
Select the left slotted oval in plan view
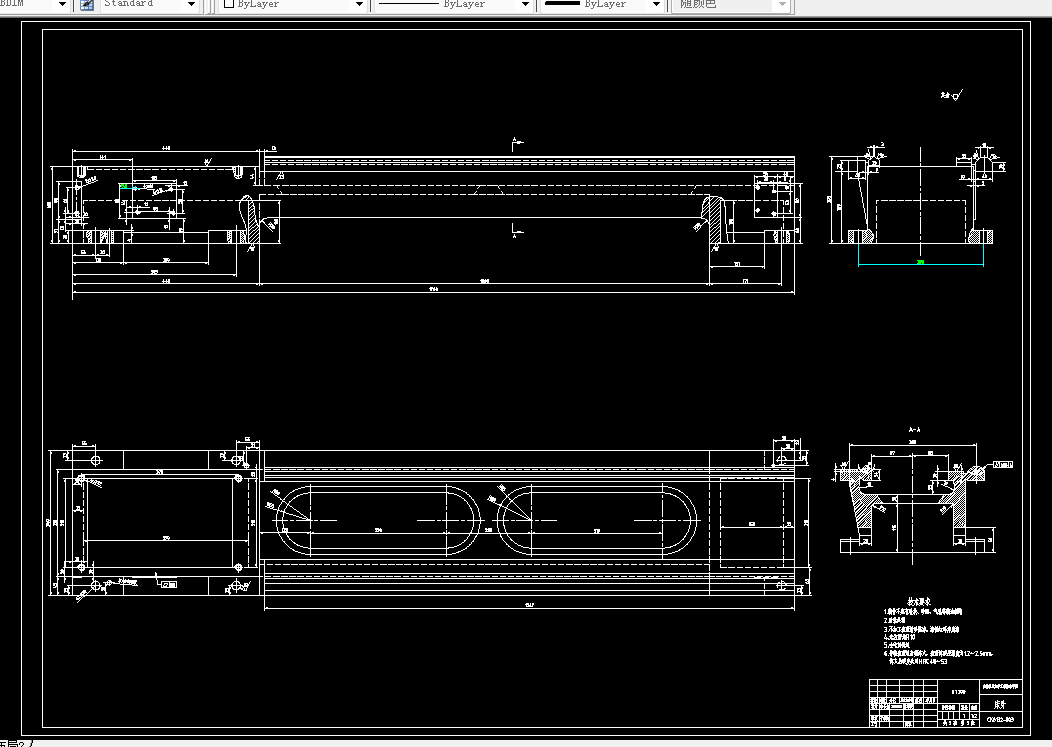[378, 520]
